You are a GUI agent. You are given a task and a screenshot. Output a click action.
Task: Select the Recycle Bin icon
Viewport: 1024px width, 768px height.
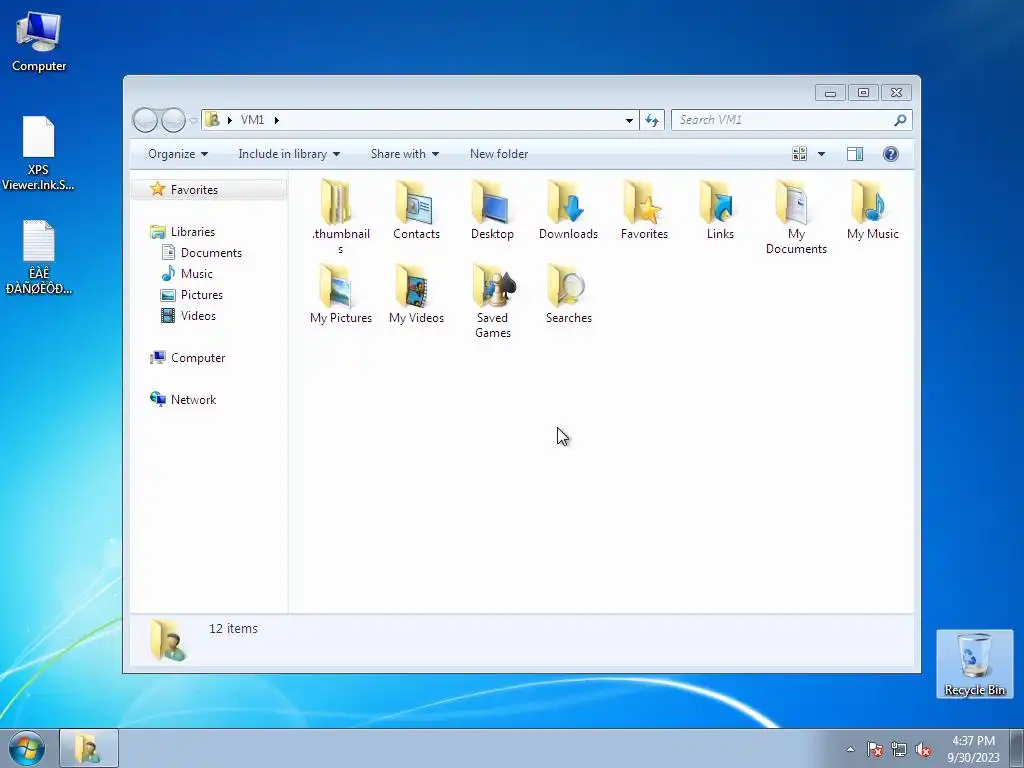(974, 664)
